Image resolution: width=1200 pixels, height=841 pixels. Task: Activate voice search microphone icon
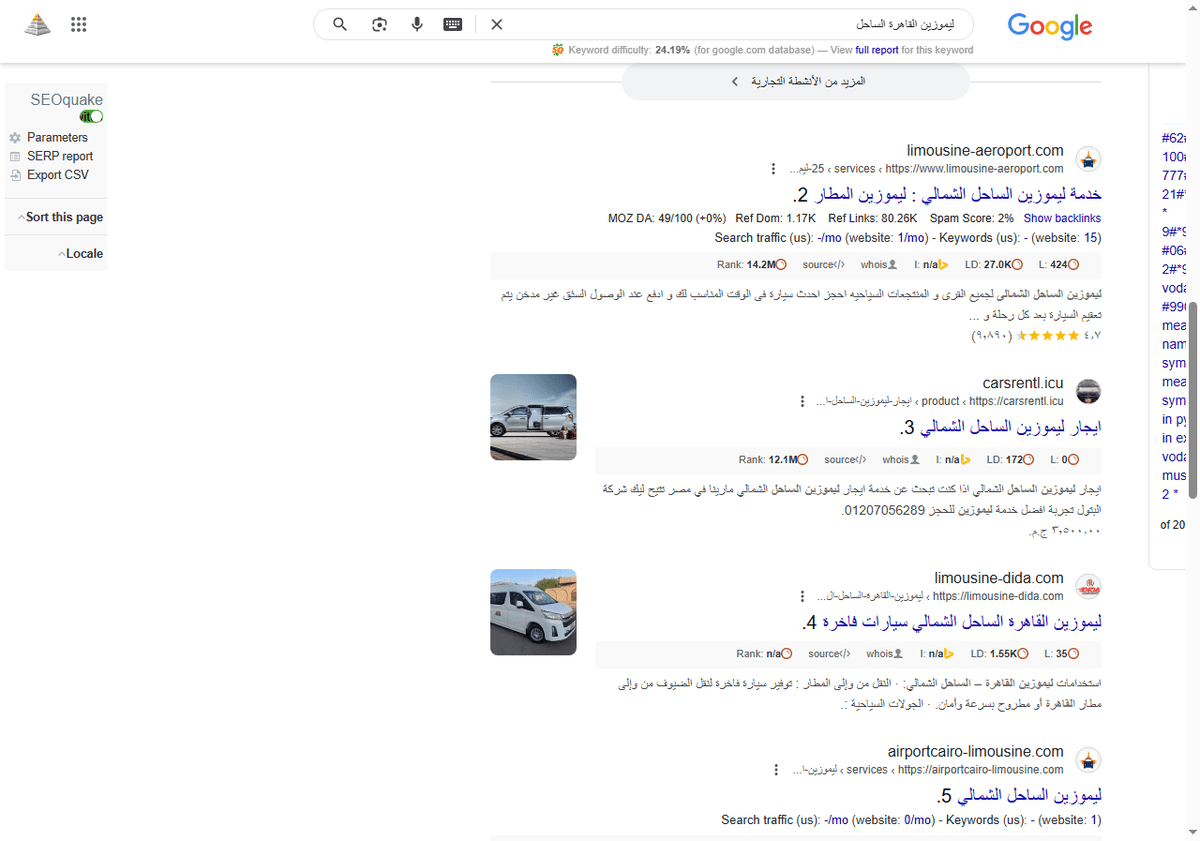click(x=417, y=24)
